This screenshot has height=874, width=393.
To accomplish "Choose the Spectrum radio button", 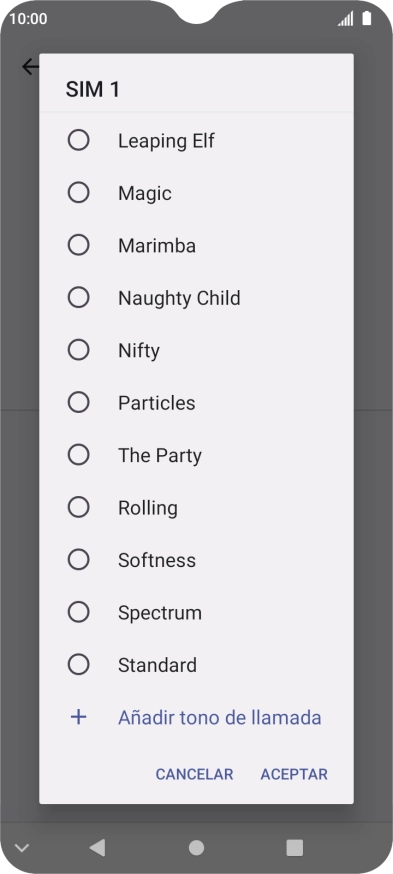I will click(x=79, y=612).
